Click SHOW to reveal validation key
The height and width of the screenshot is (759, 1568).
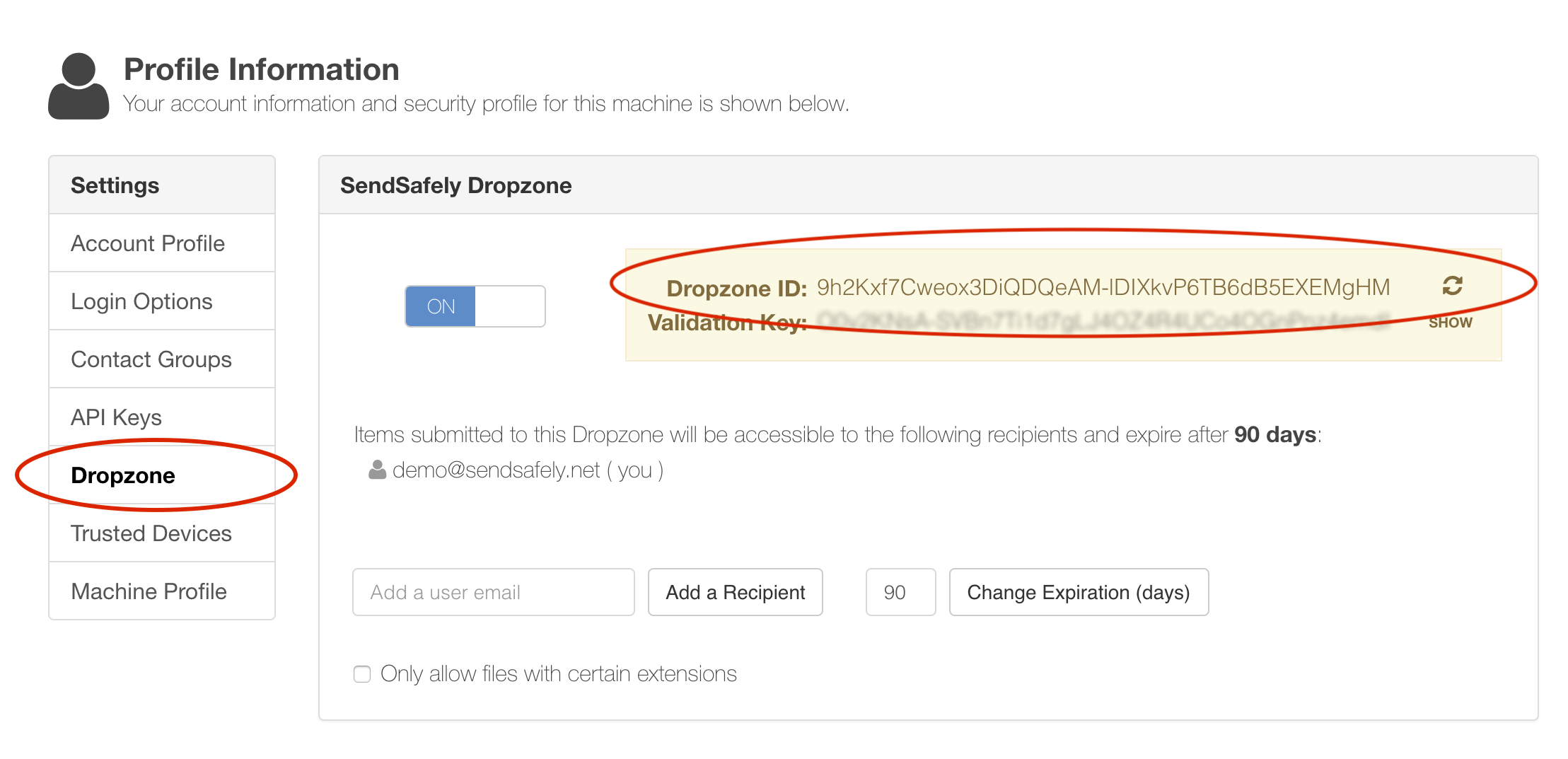tap(1450, 323)
